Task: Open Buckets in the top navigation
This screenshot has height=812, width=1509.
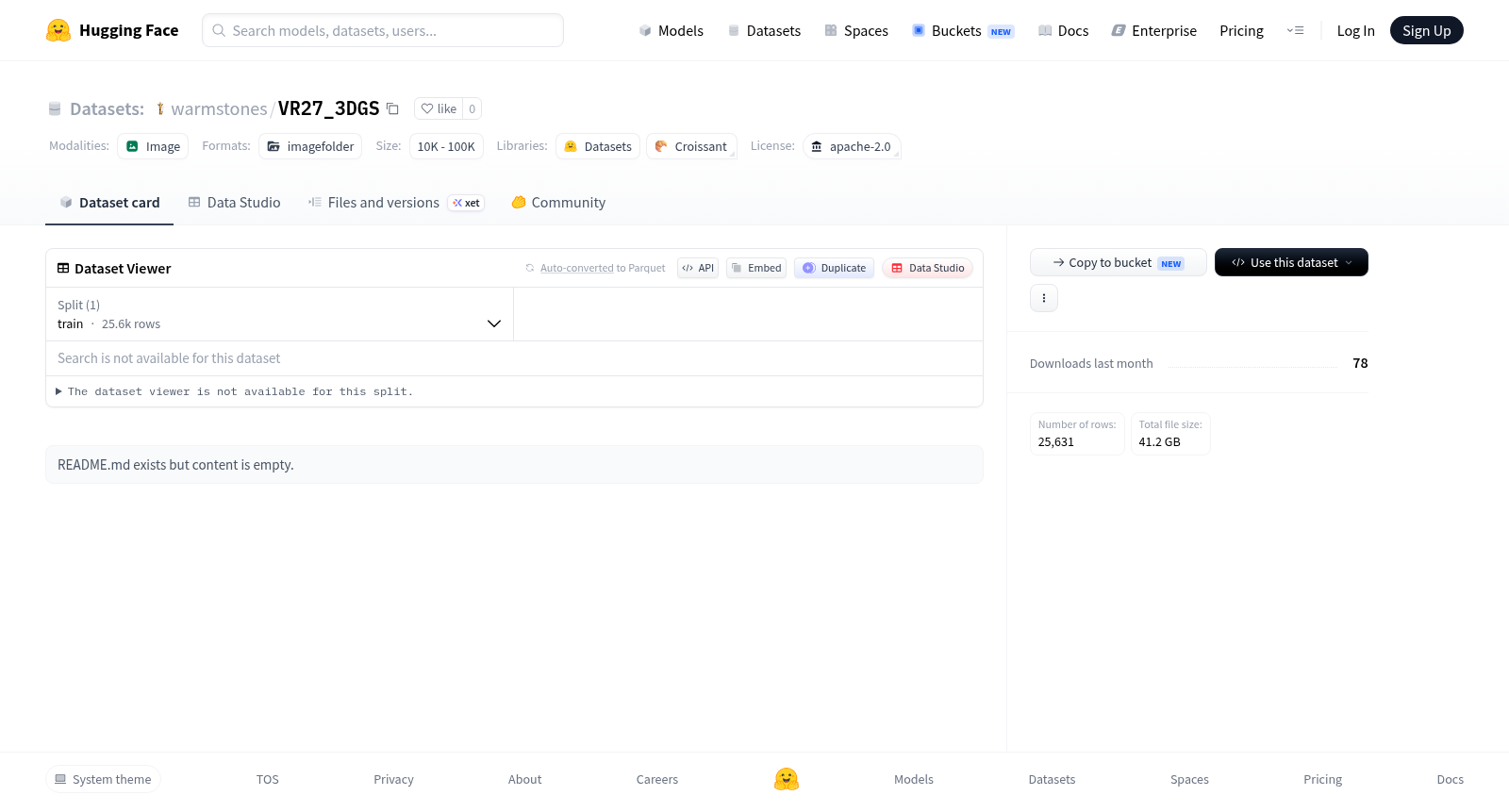Action: click(x=963, y=30)
